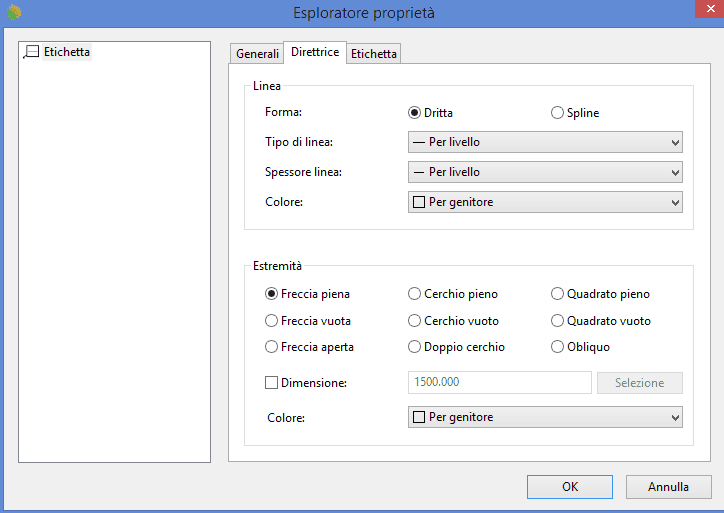Screen dimensions: 724x513
Task: Click the Estremità color swatch box
Action: (x=419, y=417)
